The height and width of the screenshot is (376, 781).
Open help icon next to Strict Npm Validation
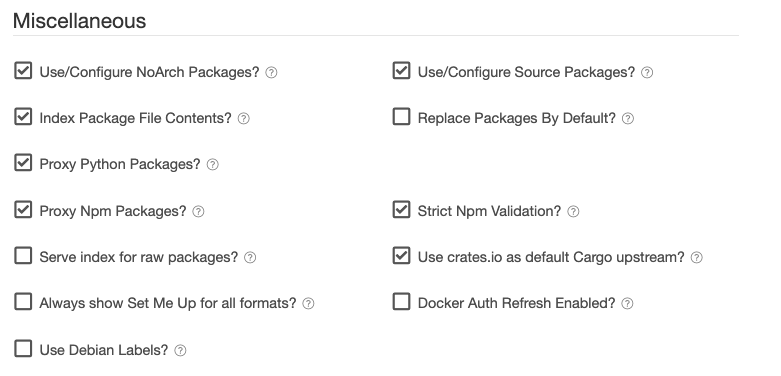[x=573, y=212]
